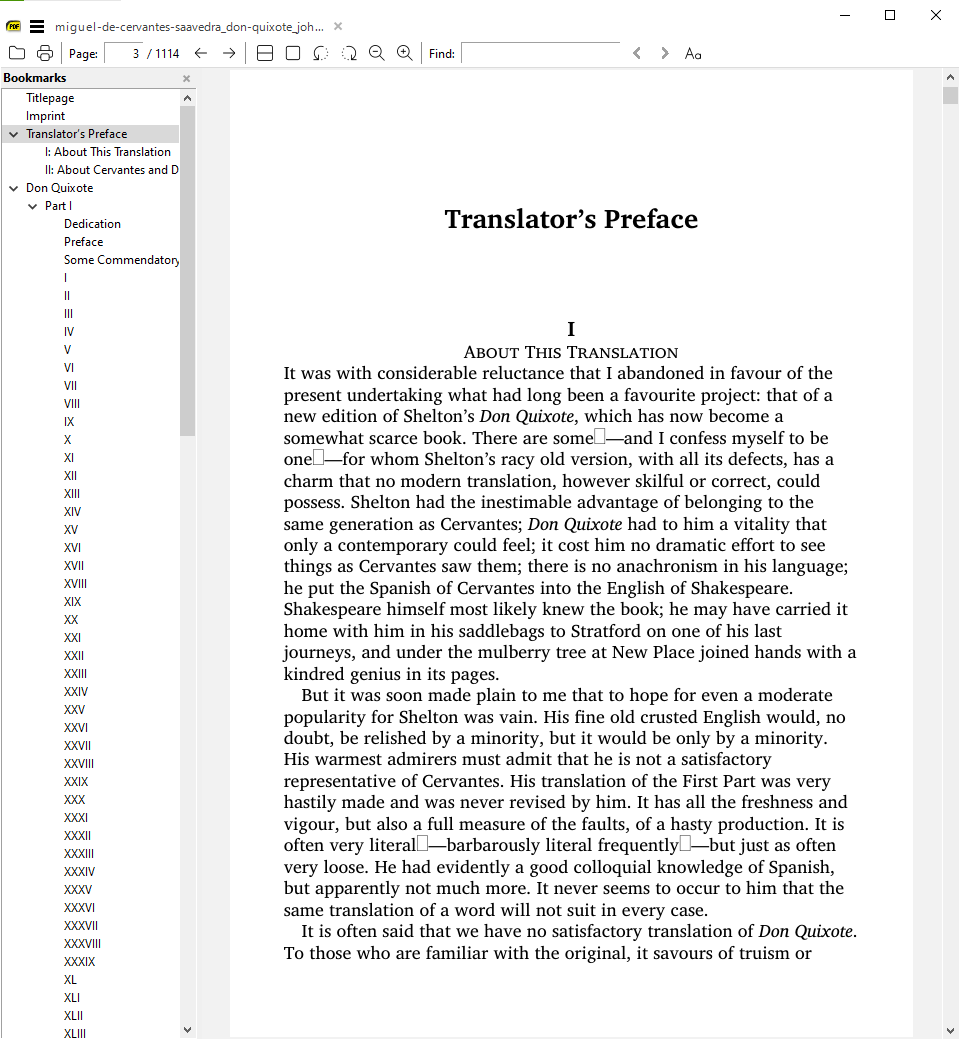Collapse the Don Quixote bookmark
The height and width of the screenshot is (1040, 960).
(13, 187)
